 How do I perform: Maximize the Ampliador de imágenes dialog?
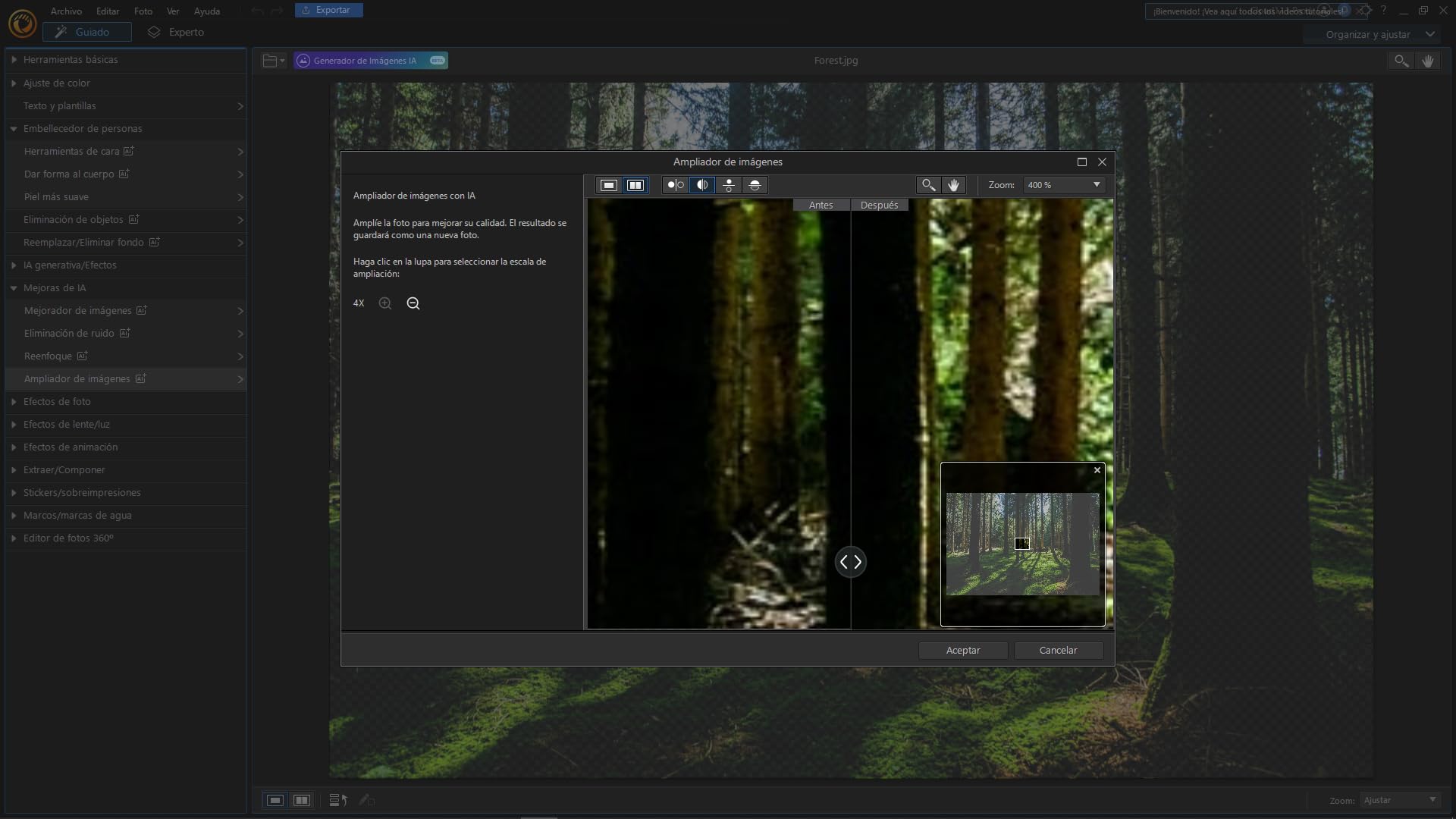pyautogui.click(x=1082, y=162)
